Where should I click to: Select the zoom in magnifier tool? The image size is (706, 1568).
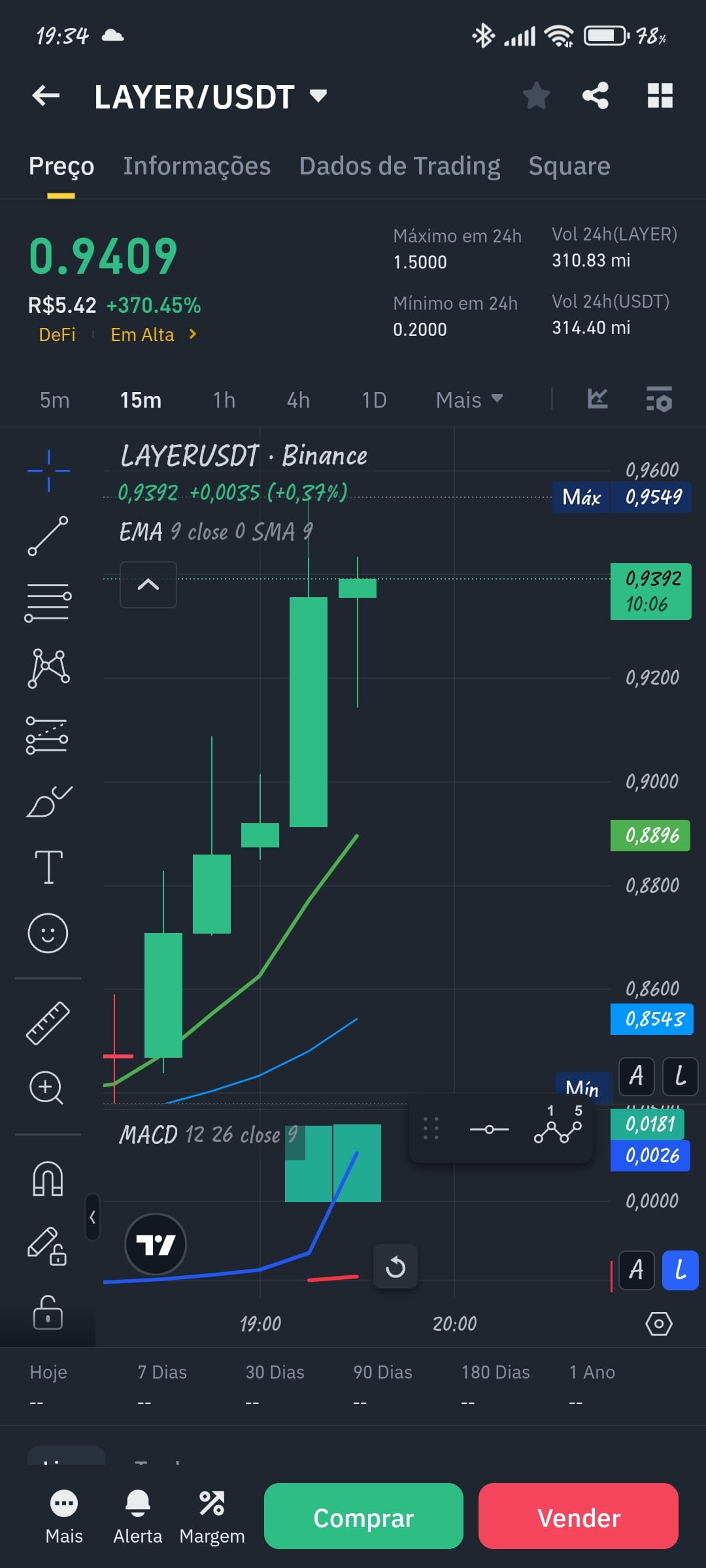[46, 1088]
